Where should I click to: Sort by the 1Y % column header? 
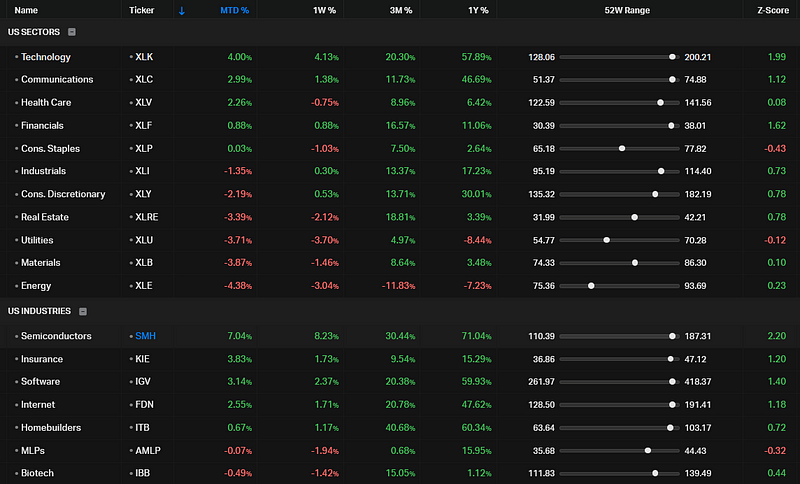point(478,10)
